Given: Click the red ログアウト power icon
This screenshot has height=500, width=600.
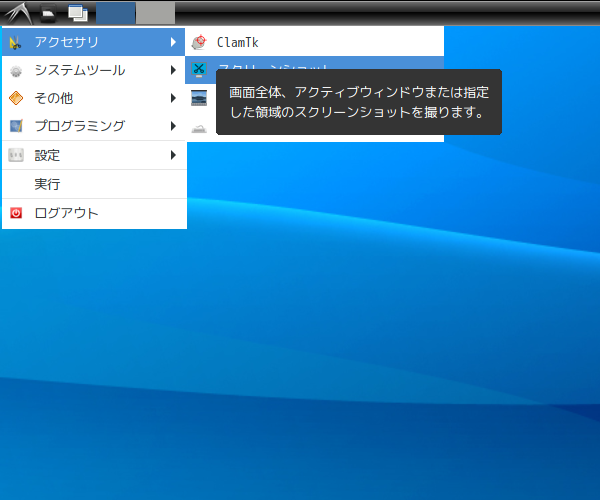Looking at the screenshot, I should tap(16, 213).
